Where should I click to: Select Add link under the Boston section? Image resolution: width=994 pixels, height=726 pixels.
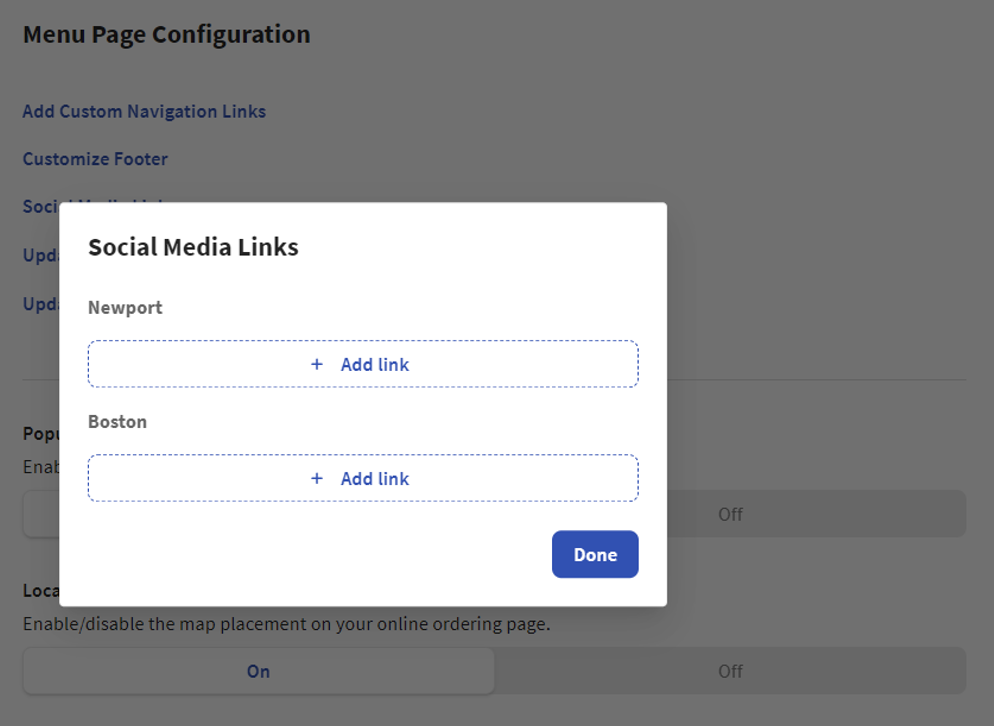376,478
